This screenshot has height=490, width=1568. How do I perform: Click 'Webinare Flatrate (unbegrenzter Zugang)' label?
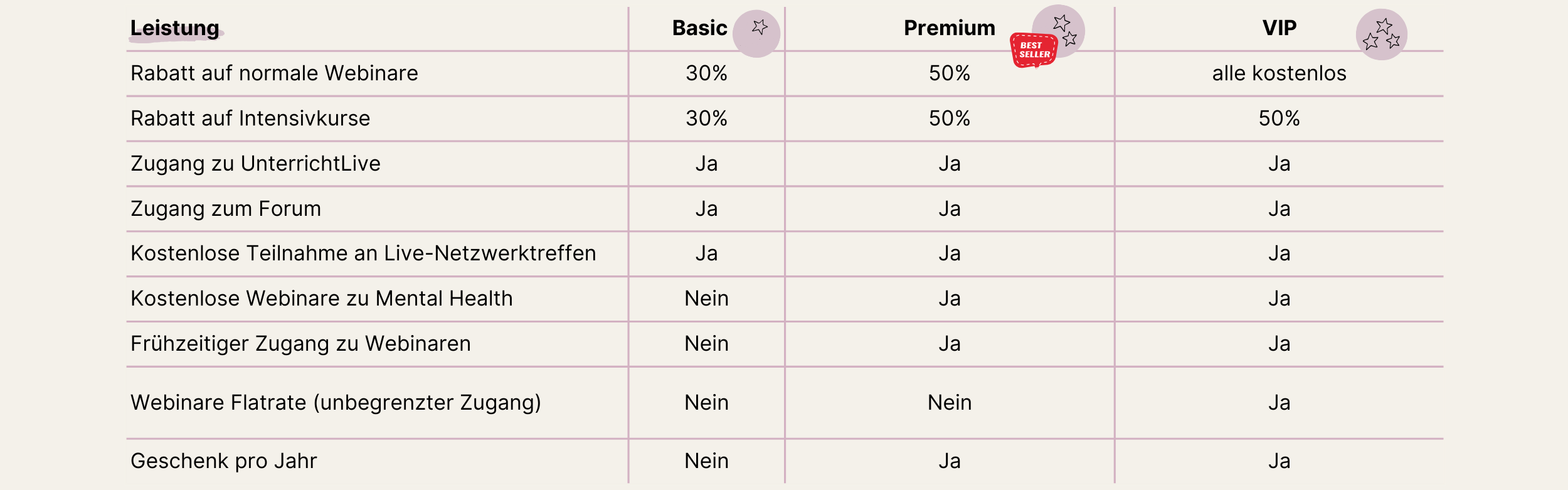(336, 403)
